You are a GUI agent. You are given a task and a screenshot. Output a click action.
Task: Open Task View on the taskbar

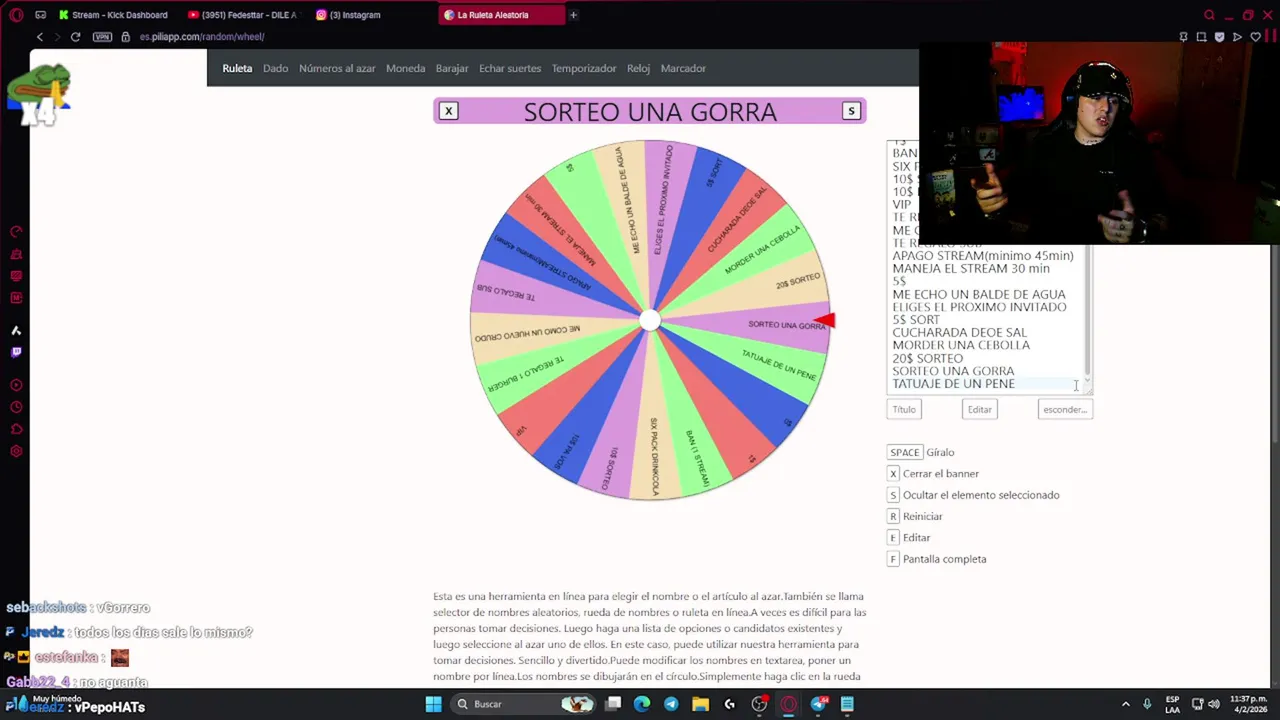click(613, 704)
